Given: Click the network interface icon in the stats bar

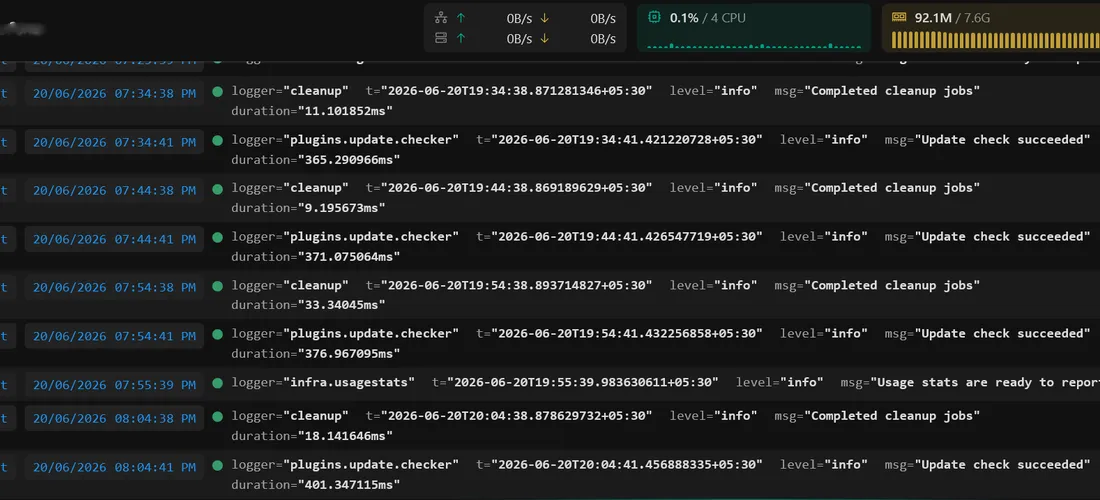Looking at the screenshot, I should (x=441, y=18).
